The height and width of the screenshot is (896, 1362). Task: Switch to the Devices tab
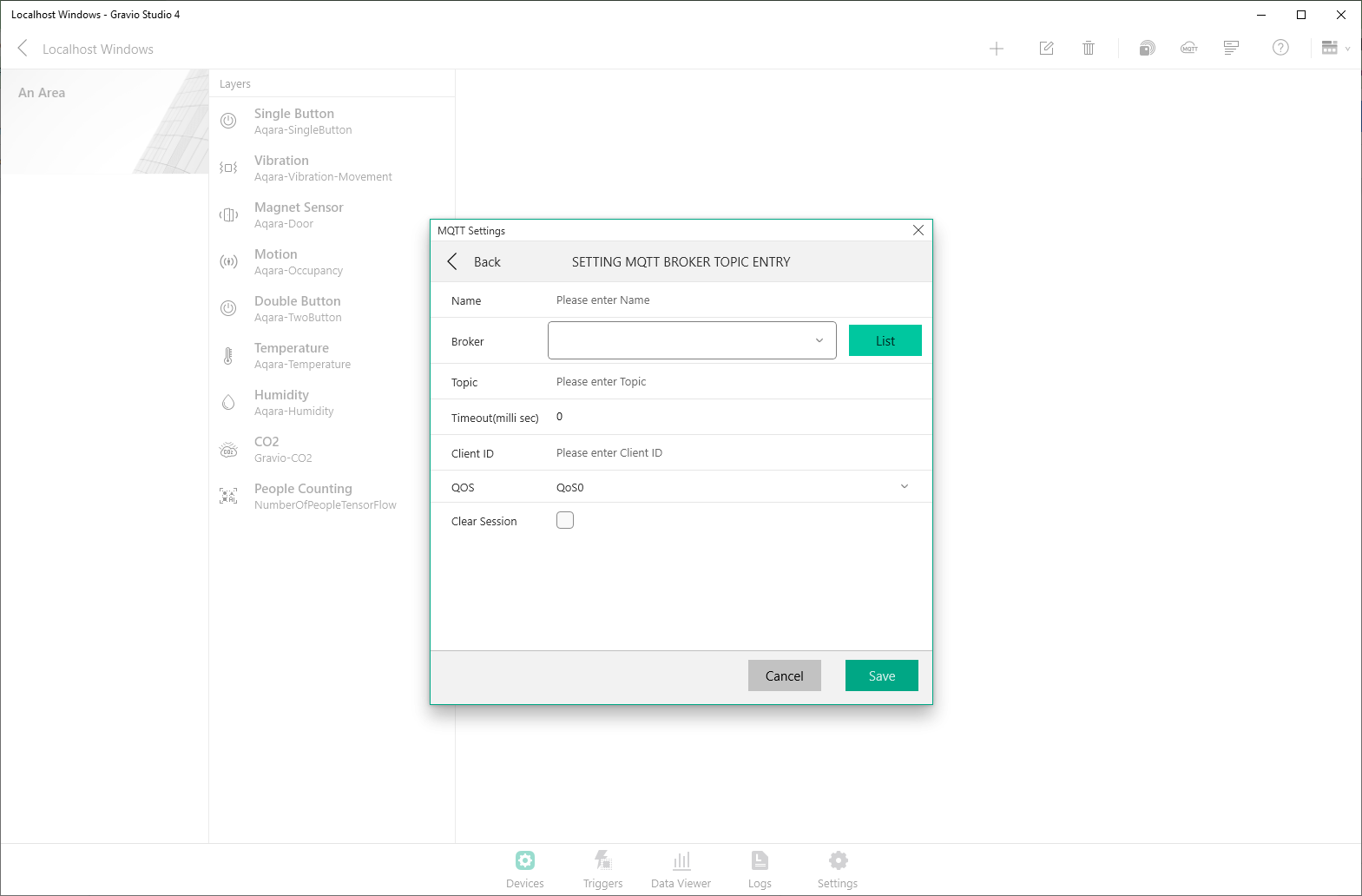point(525,869)
